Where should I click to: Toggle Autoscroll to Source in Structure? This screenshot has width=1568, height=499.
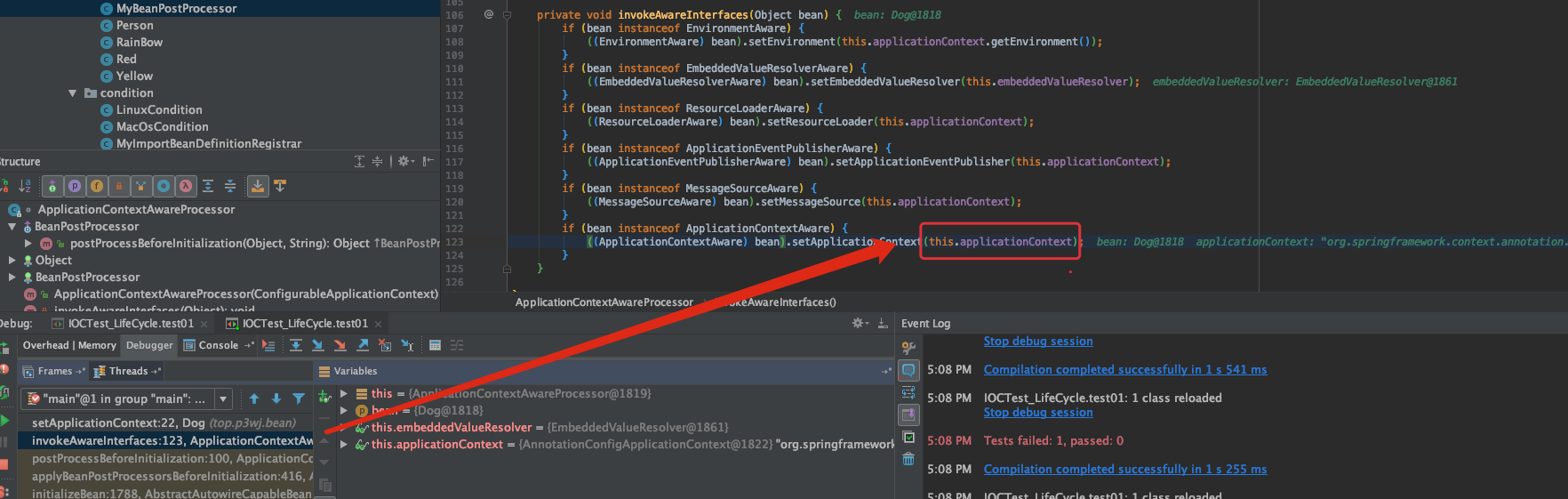pos(258,186)
